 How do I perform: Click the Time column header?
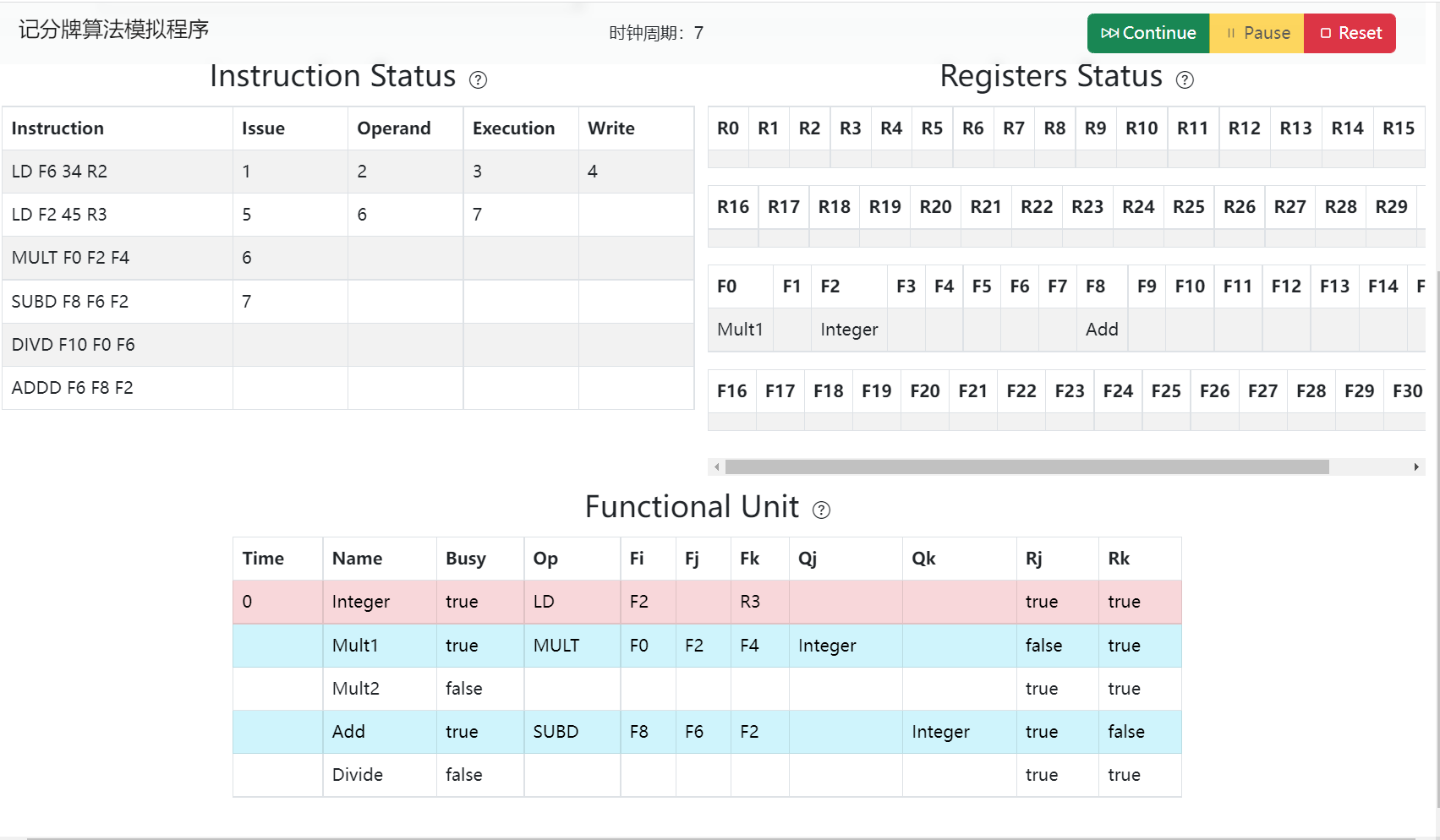coord(277,559)
